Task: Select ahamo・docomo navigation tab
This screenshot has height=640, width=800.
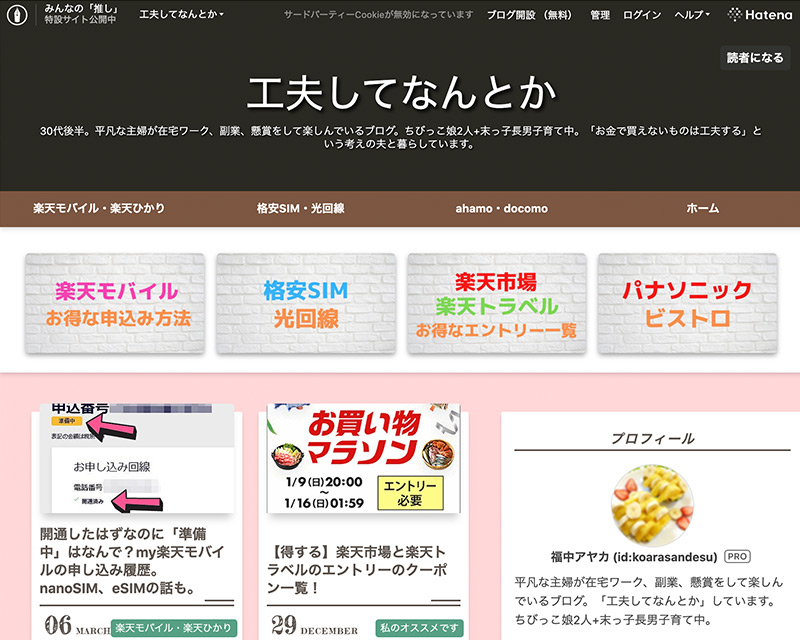Action: point(501,209)
